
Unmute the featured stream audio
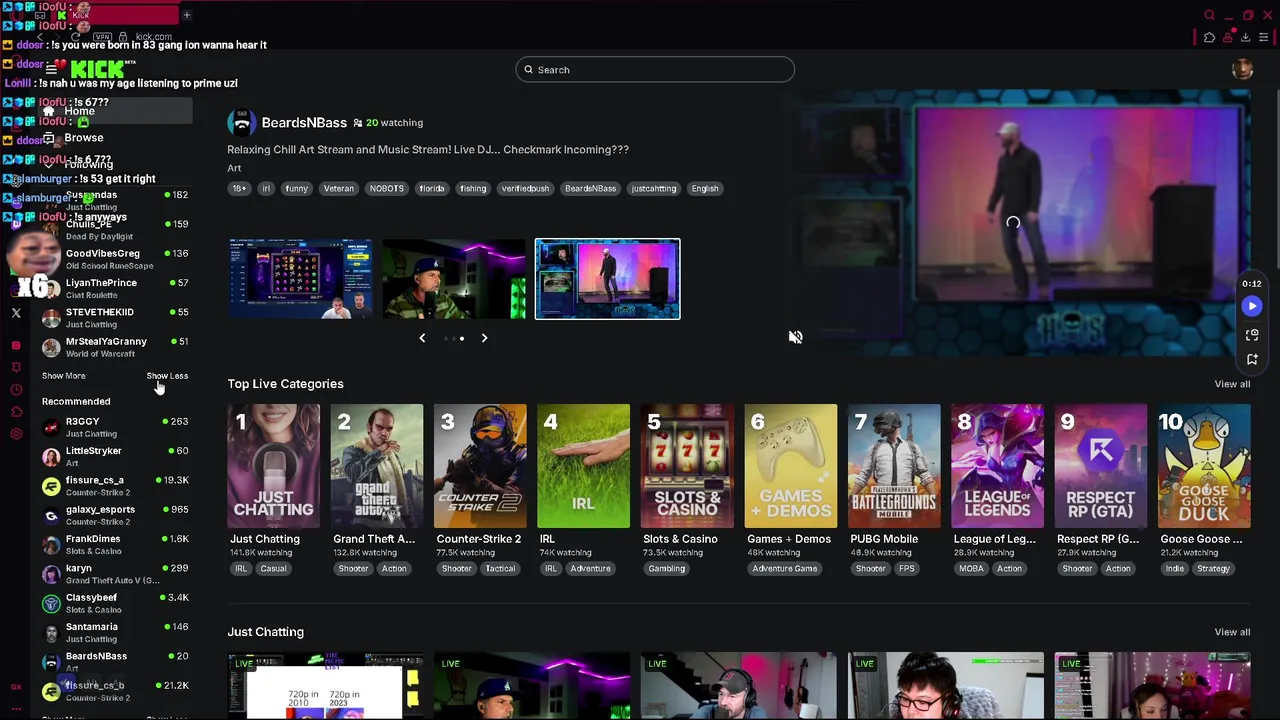click(x=795, y=337)
